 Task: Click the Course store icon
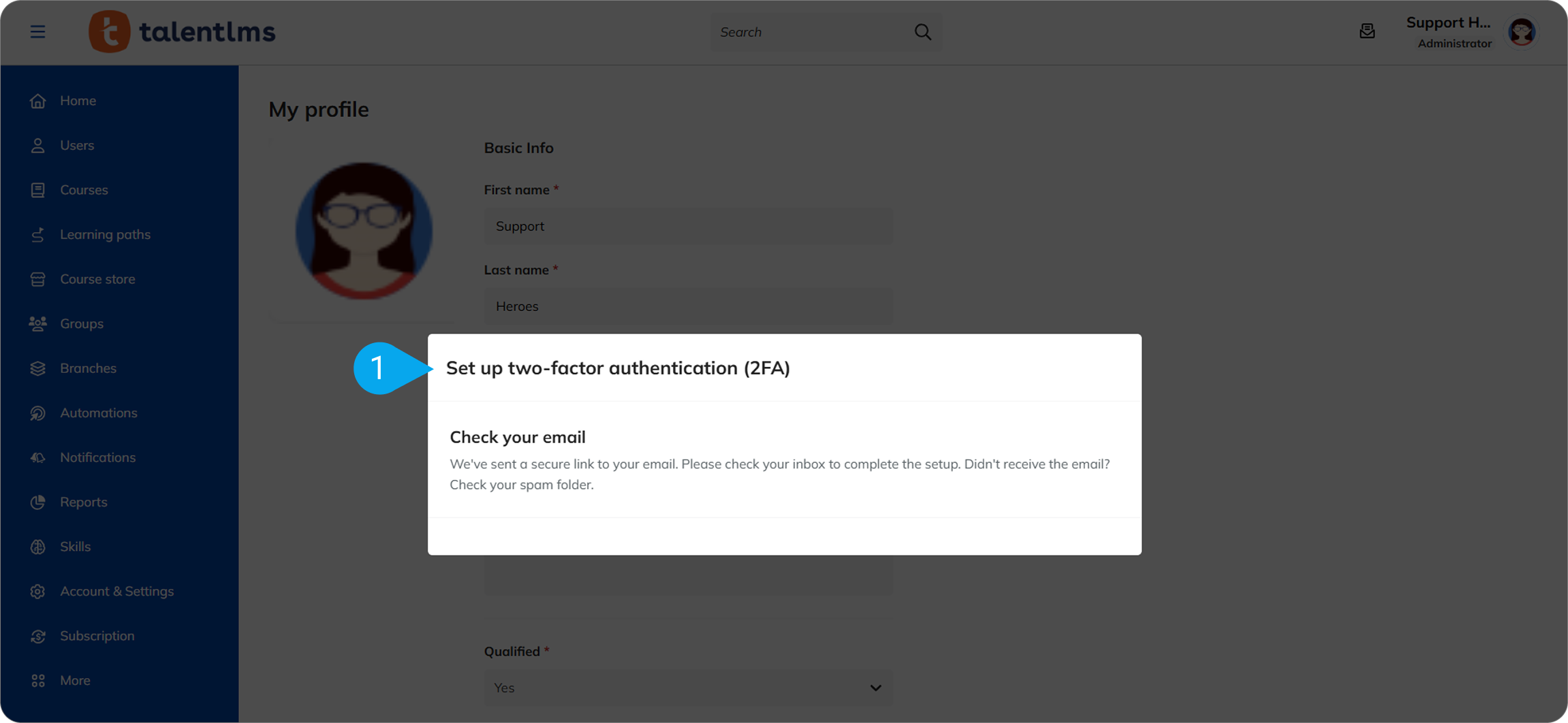click(37, 278)
